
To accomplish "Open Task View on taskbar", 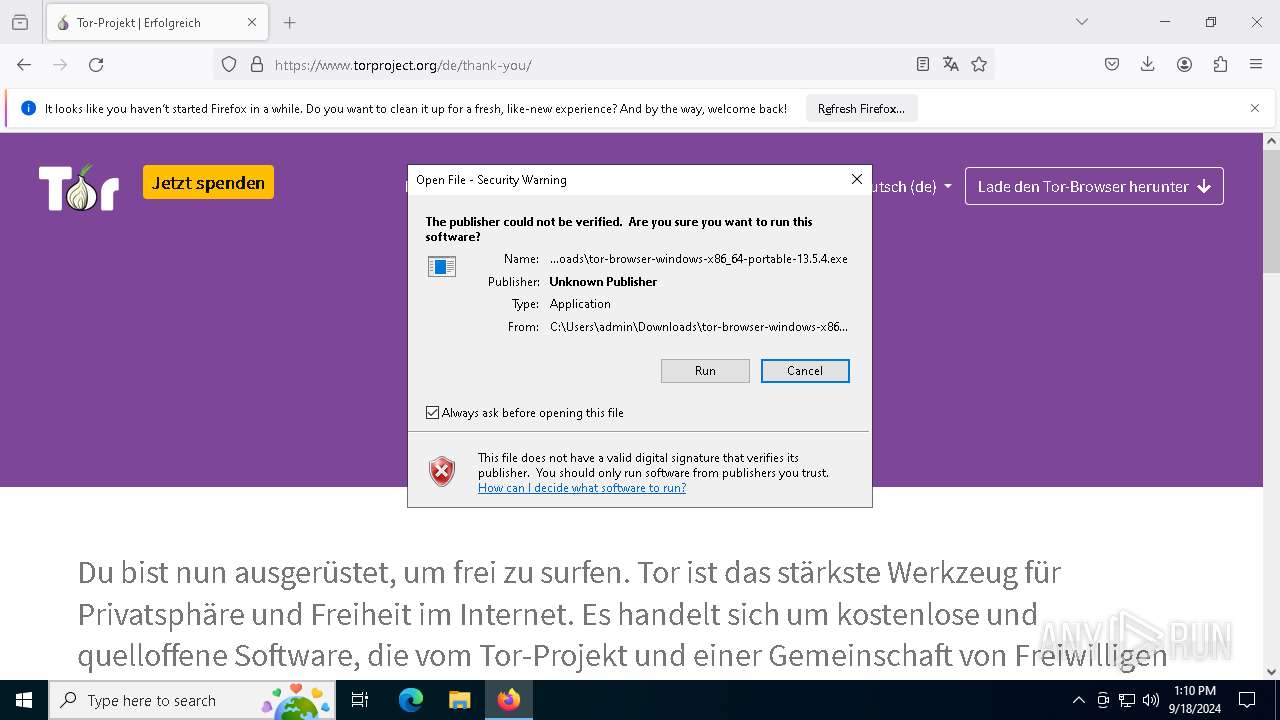I will pyautogui.click(x=360, y=700).
